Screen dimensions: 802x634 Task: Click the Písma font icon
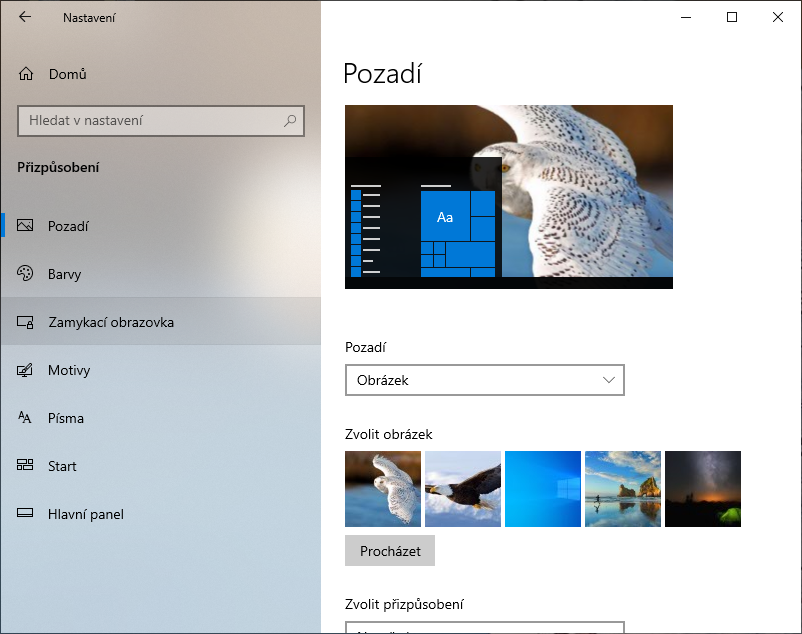pos(26,418)
